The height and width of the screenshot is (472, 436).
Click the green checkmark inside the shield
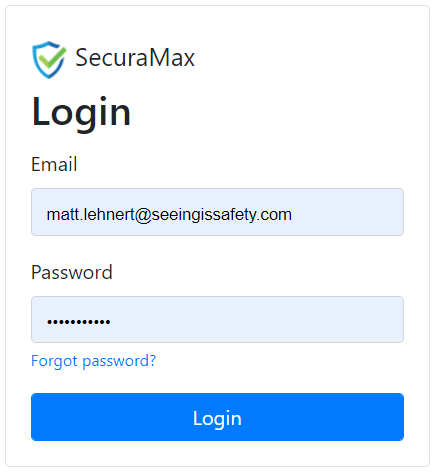pos(51,57)
